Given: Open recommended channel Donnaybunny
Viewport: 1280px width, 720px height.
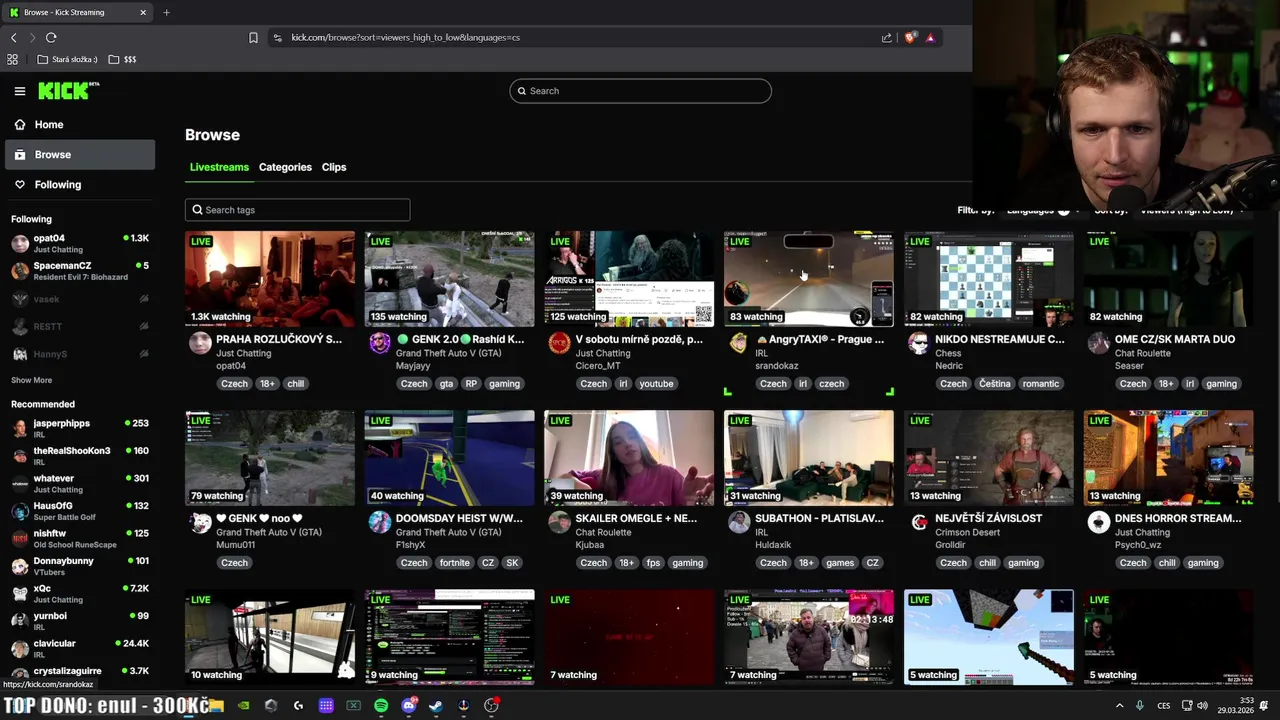Looking at the screenshot, I should coord(80,566).
